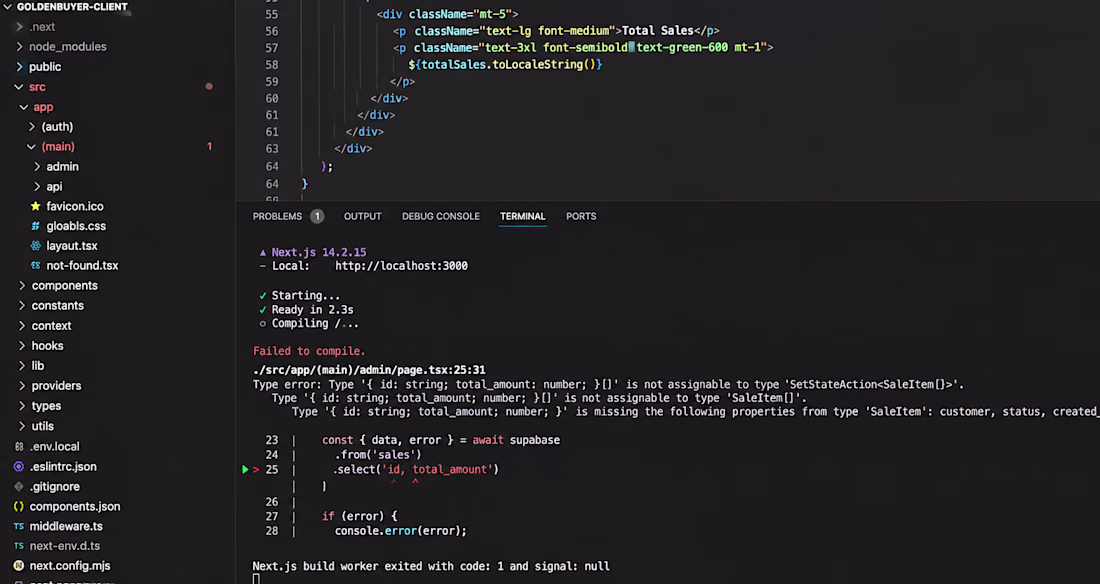Click the not-found.tsx file icon
1100x584 pixels.
pyautogui.click(x=36, y=265)
